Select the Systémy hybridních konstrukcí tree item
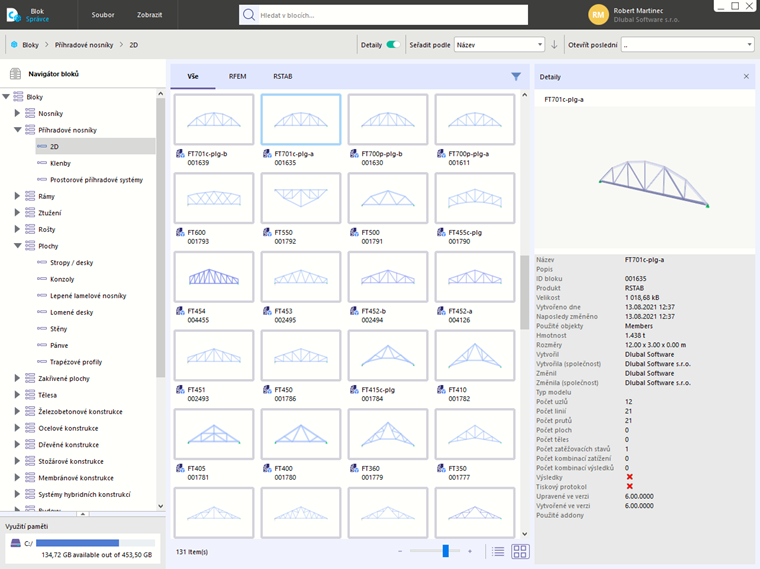This screenshot has height=569, width=760. [x=84, y=494]
